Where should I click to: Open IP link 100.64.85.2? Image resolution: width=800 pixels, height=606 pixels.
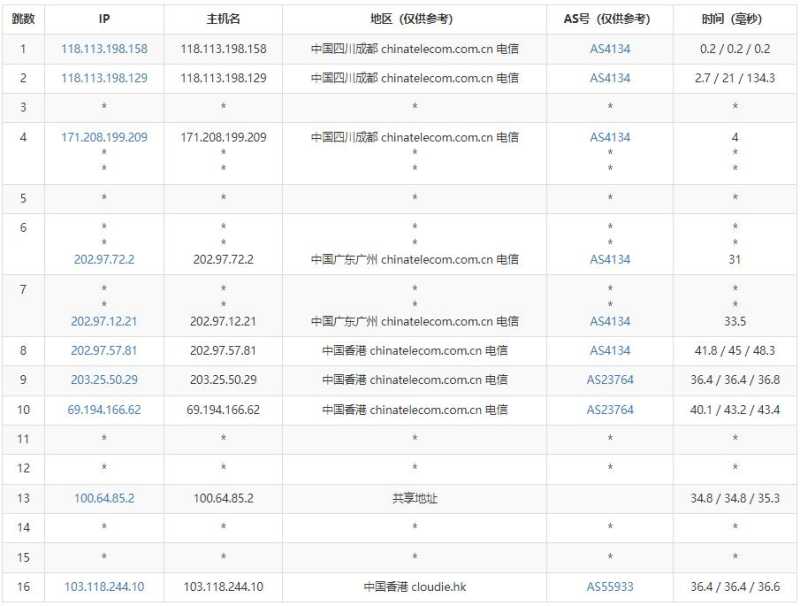click(x=104, y=498)
